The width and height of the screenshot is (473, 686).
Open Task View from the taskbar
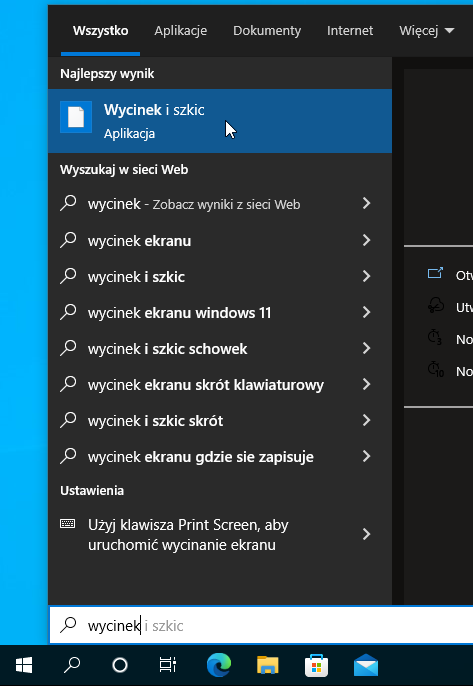[x=168, y=666]
